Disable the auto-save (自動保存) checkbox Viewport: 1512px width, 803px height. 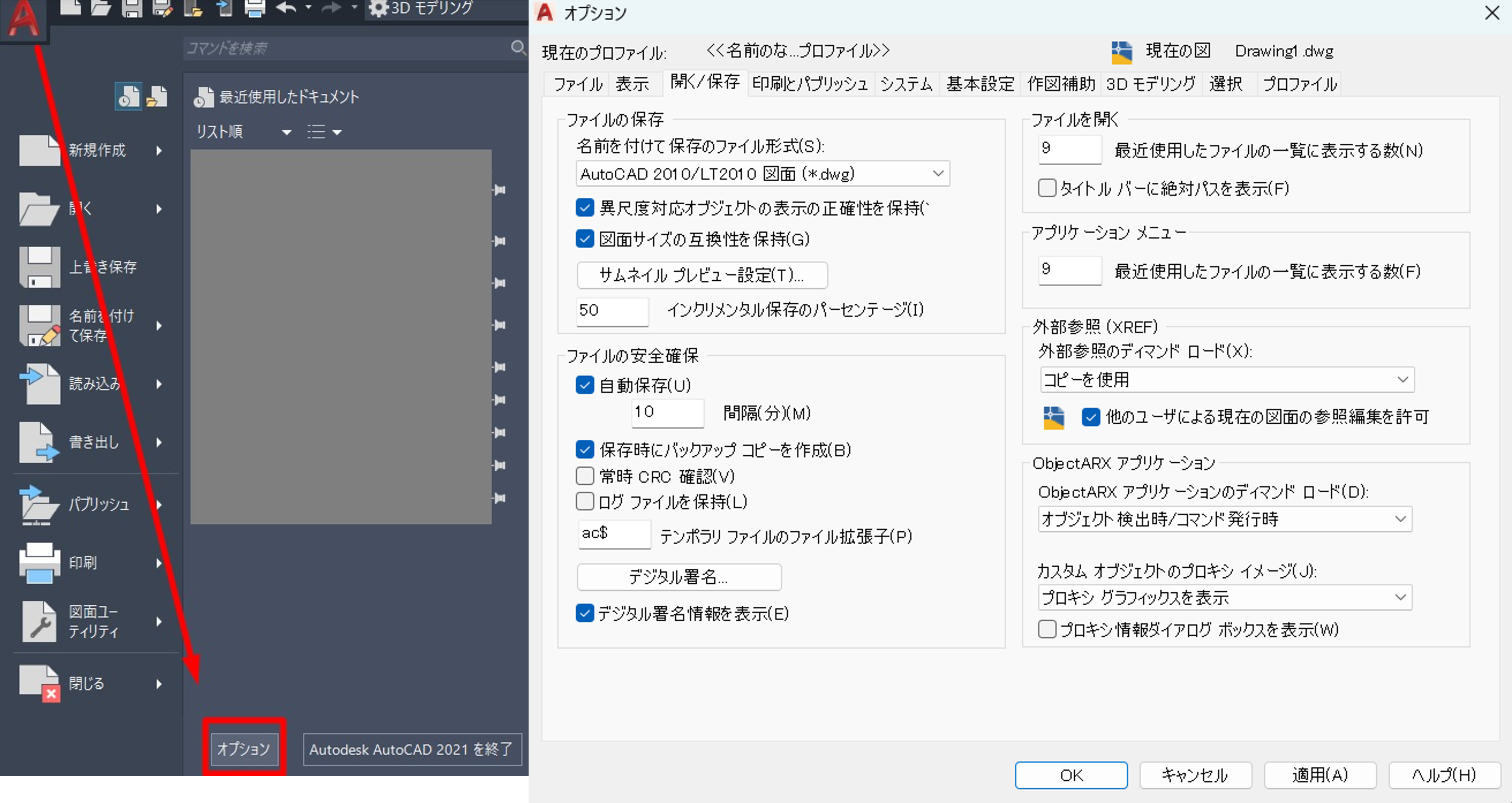point(584,385)
